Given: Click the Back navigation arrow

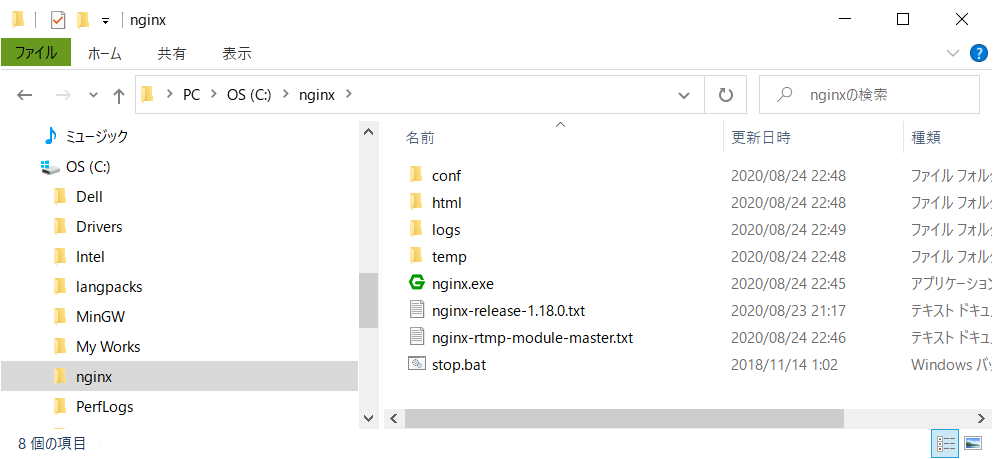Looking at the screenshot, I should (x=25, y=96).
